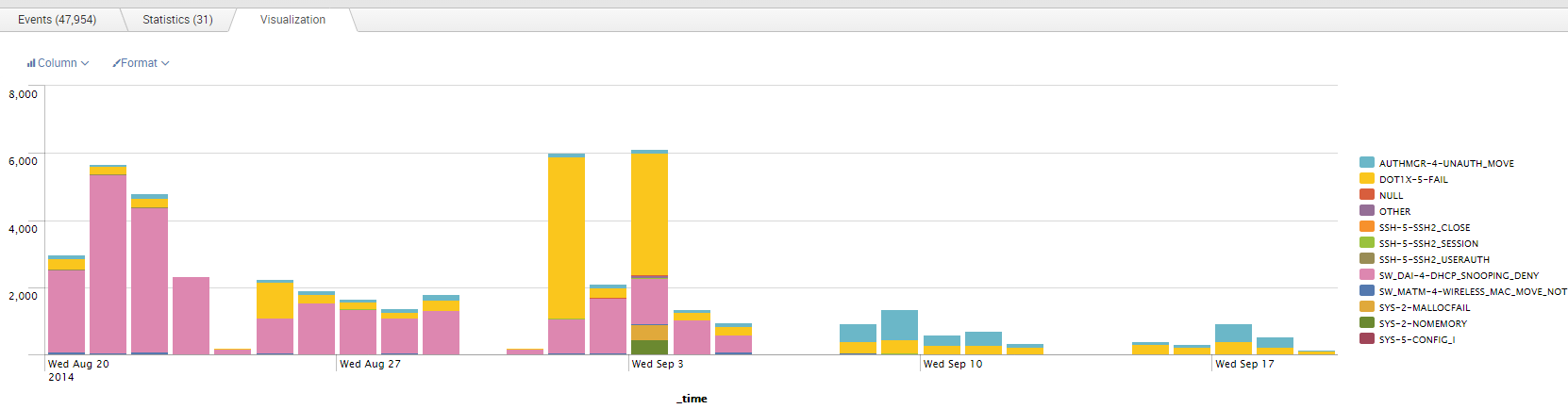Select the Visualization tab
1568x409 pixels.
[x=292, y=20]
